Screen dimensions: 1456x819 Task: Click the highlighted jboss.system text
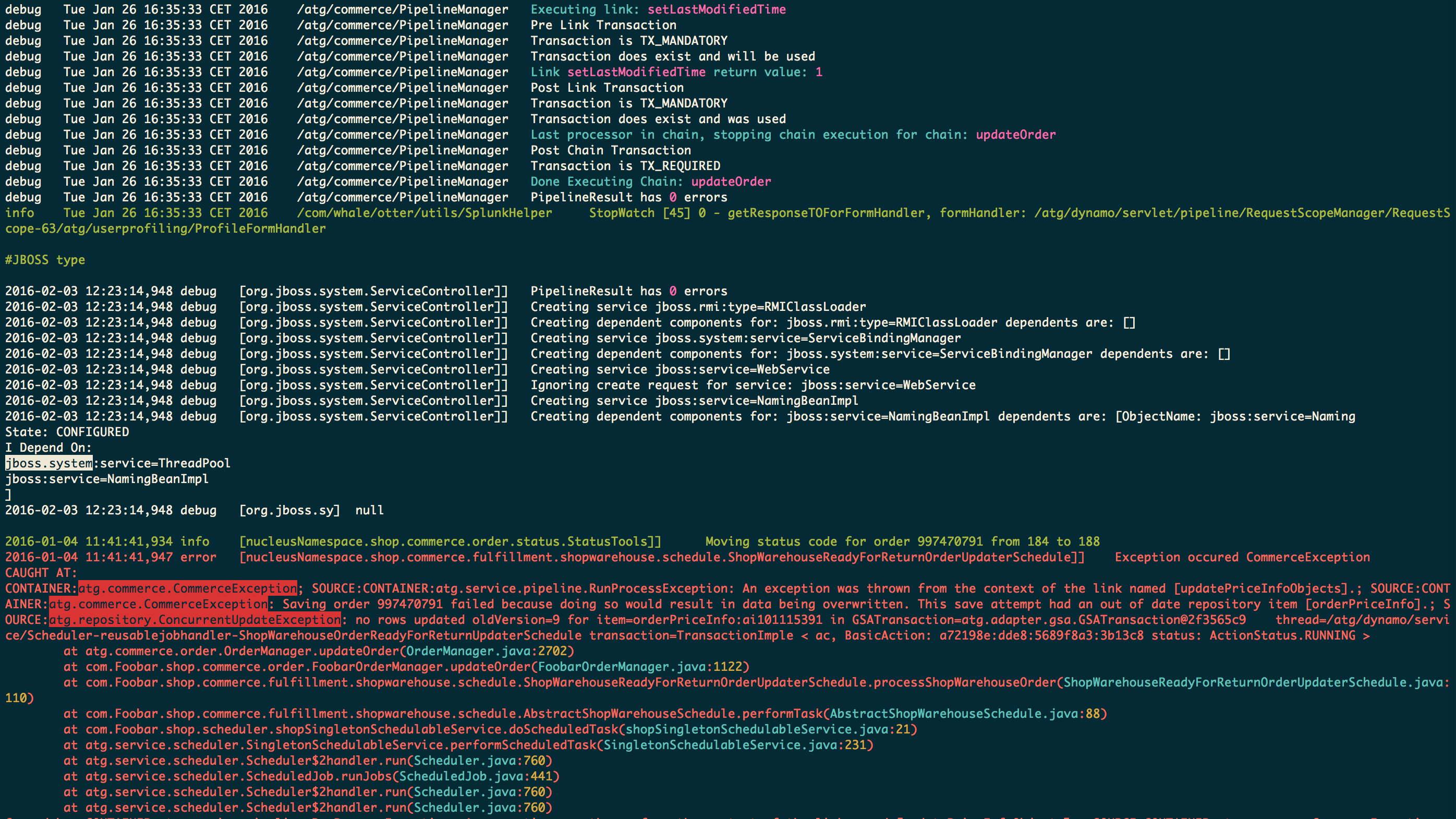pyautogui.click(x=48, y=463)
